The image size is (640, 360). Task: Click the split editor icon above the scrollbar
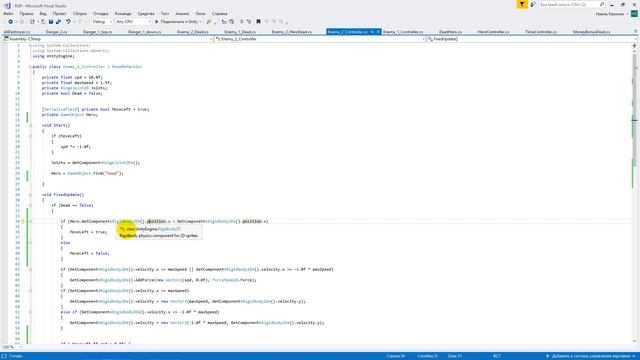[634, 45]
